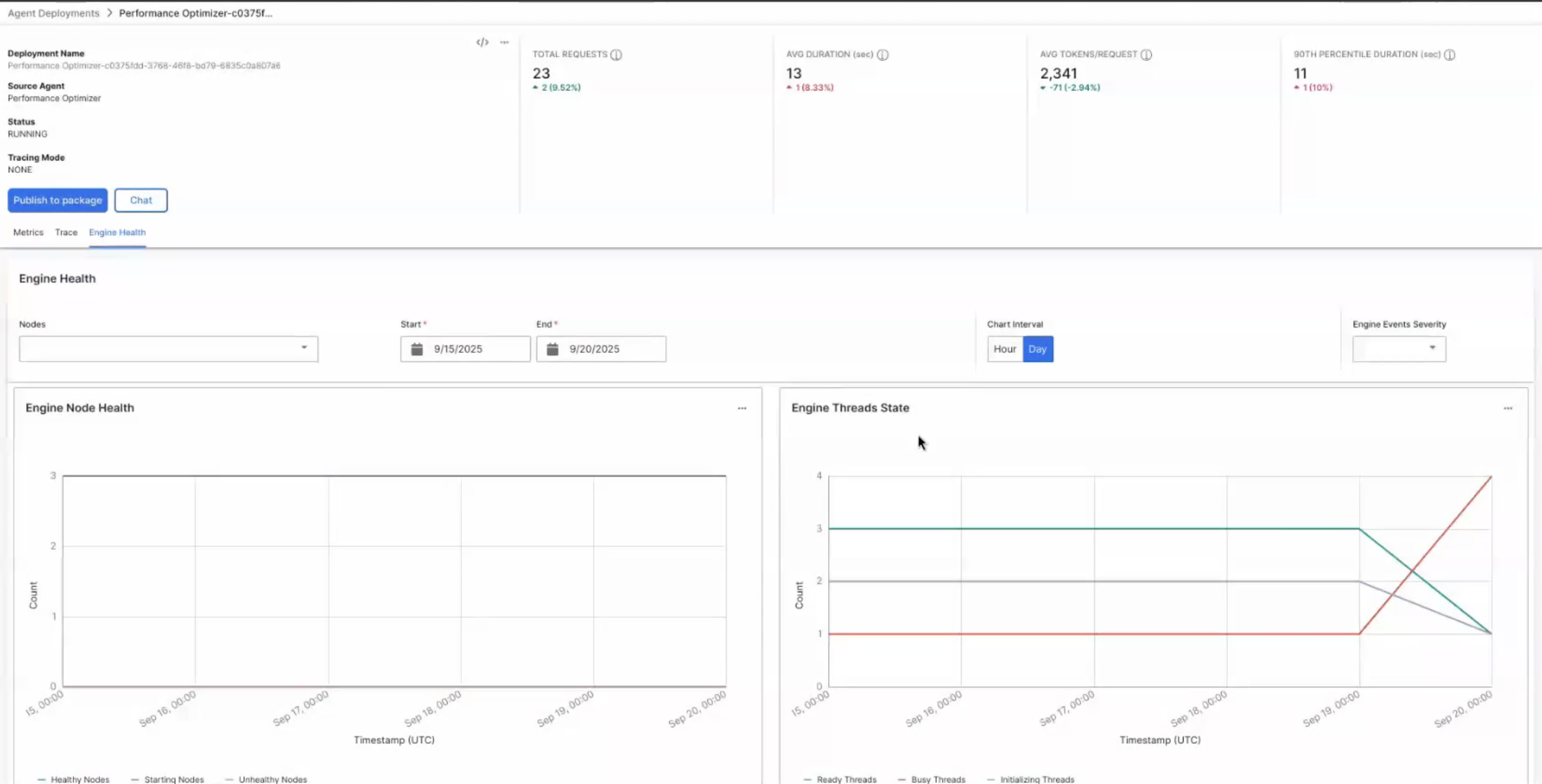Open the embed code icon for the deployment
This screenshot has width=1542, height=784.
482,42
